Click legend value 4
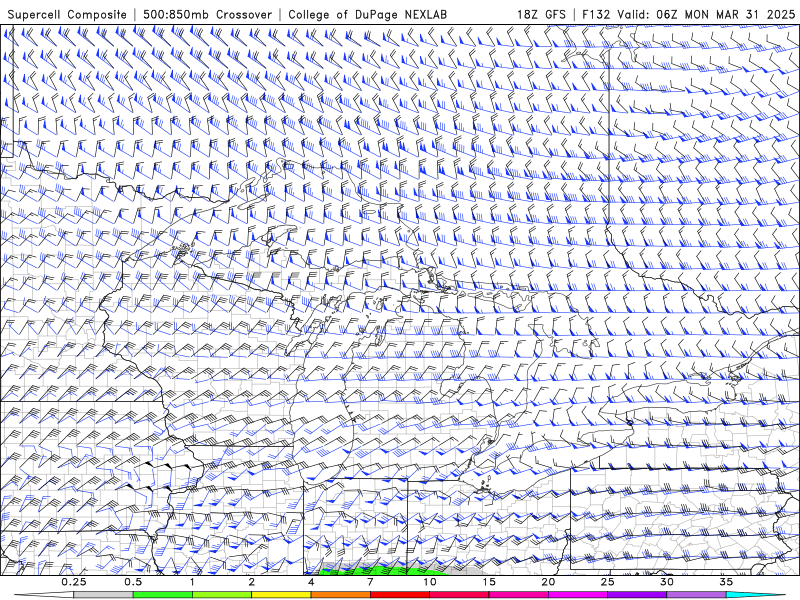 [311, 582]
